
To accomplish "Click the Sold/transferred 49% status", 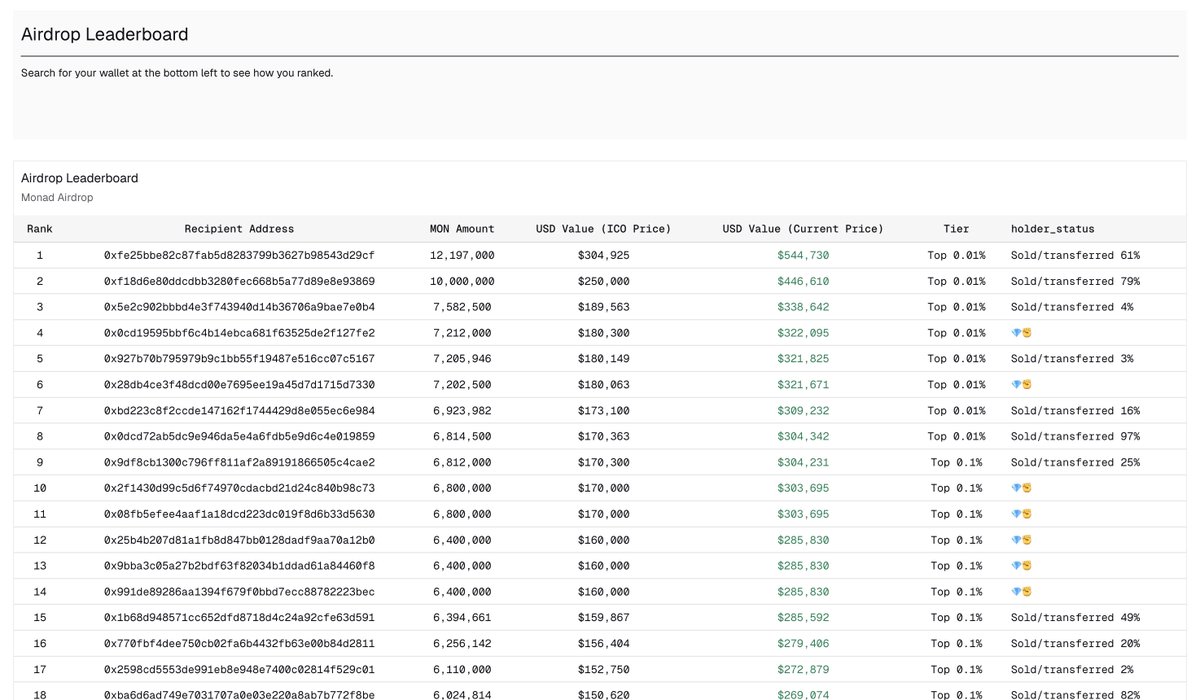I will [1075, 618].
